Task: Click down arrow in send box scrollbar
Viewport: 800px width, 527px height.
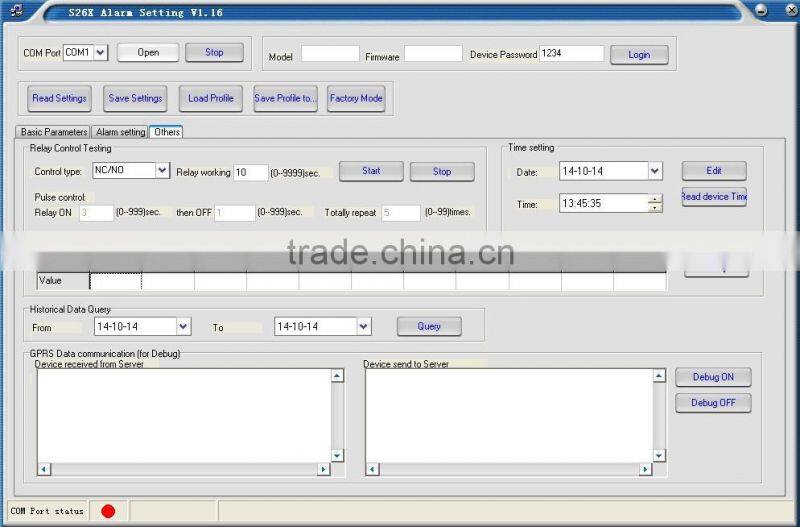Action: (659, 456)
